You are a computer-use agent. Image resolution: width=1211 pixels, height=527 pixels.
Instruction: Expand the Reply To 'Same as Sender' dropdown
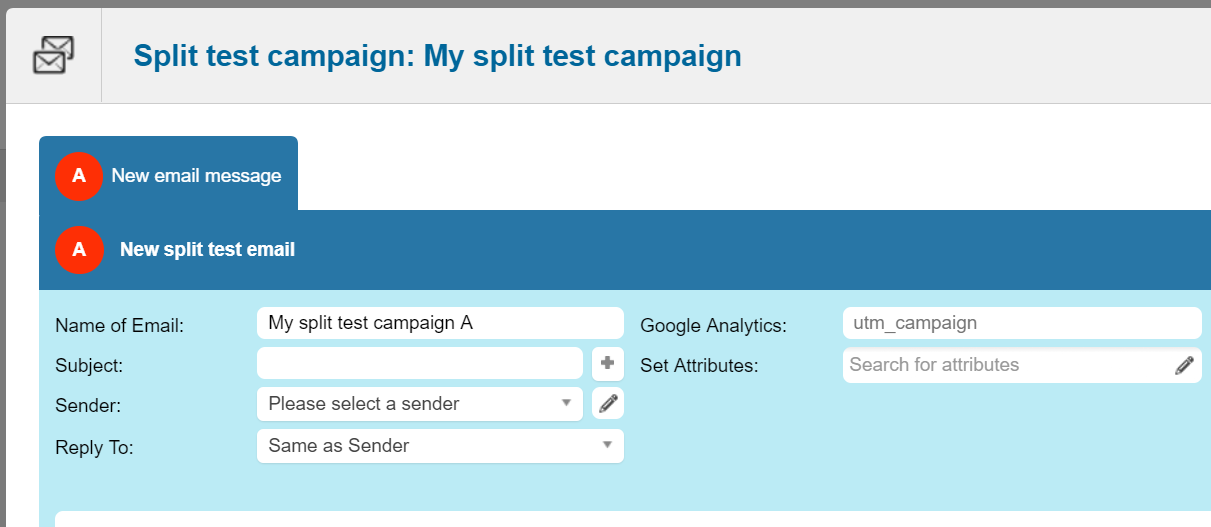439,446
